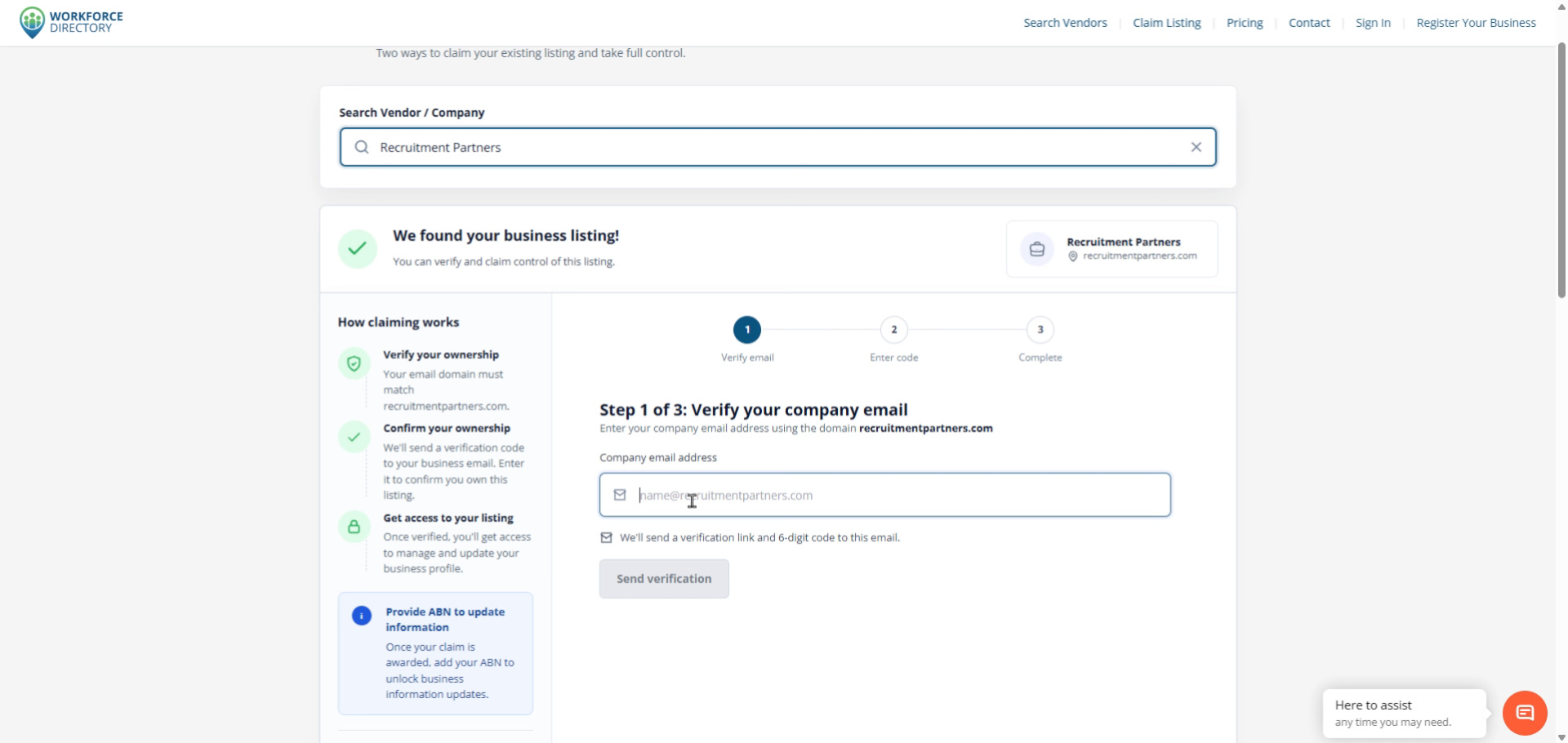1568x743 pixels.
Task: Select step 1 Verify email circle
Action: tap(747, 330)
